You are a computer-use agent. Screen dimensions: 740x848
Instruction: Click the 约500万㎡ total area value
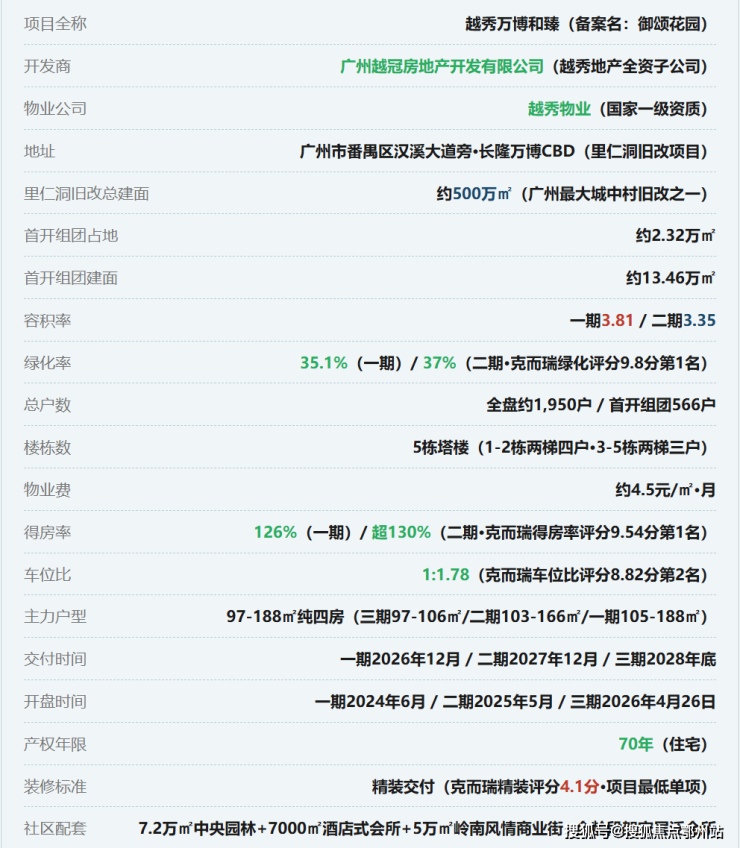click(x=474, y=193)
